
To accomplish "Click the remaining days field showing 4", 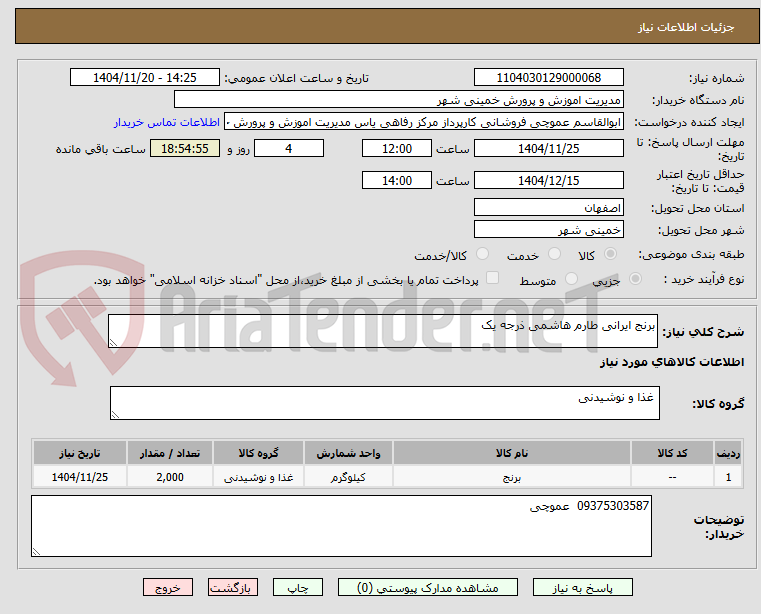I will coord(289,148).
